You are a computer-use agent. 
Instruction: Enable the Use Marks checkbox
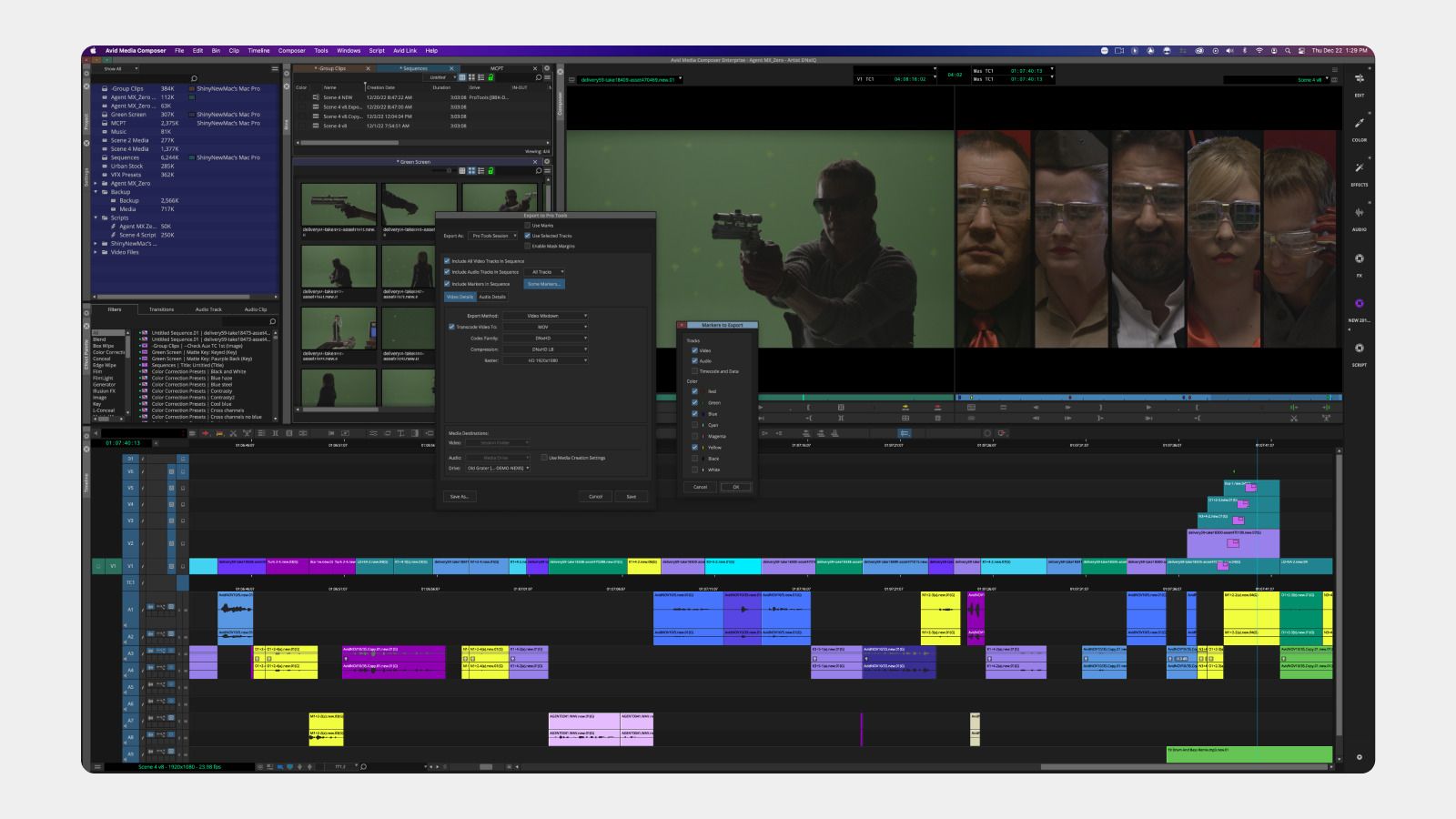pyautogui.click(x=526, y=225)
